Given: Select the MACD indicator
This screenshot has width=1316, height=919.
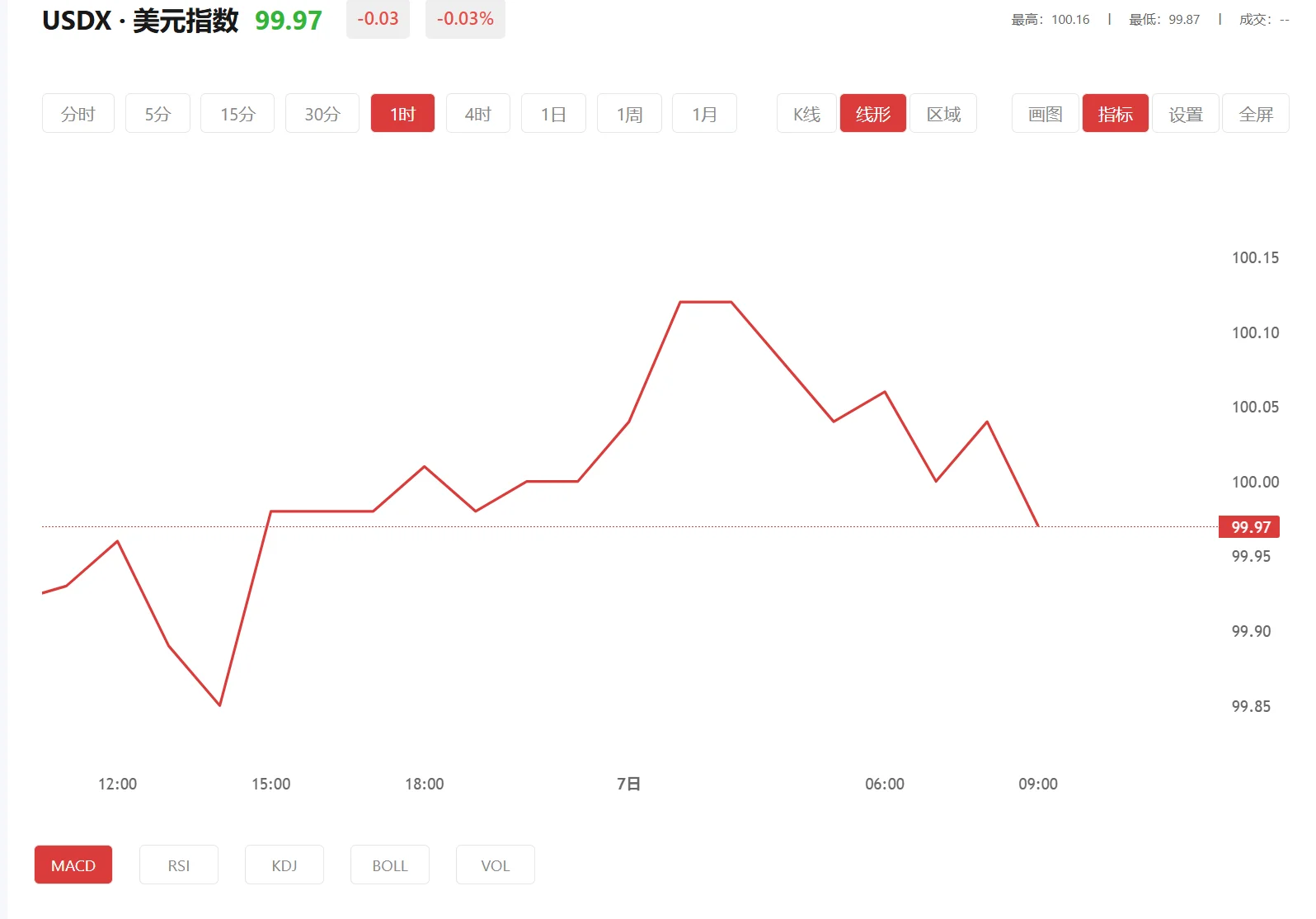Looking at the screenshot, I should point(73,865).
